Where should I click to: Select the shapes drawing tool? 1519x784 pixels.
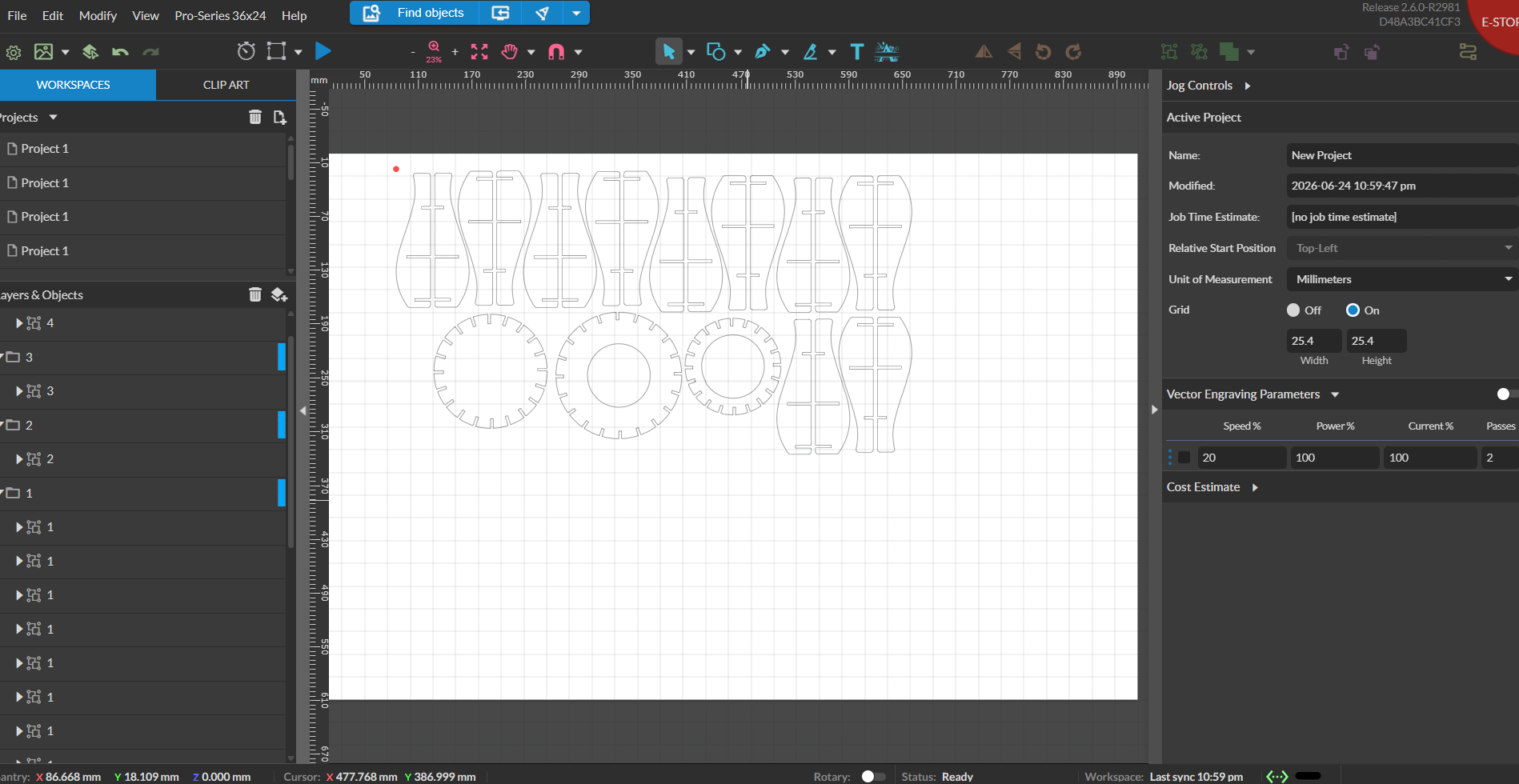(x=715, y=52)
